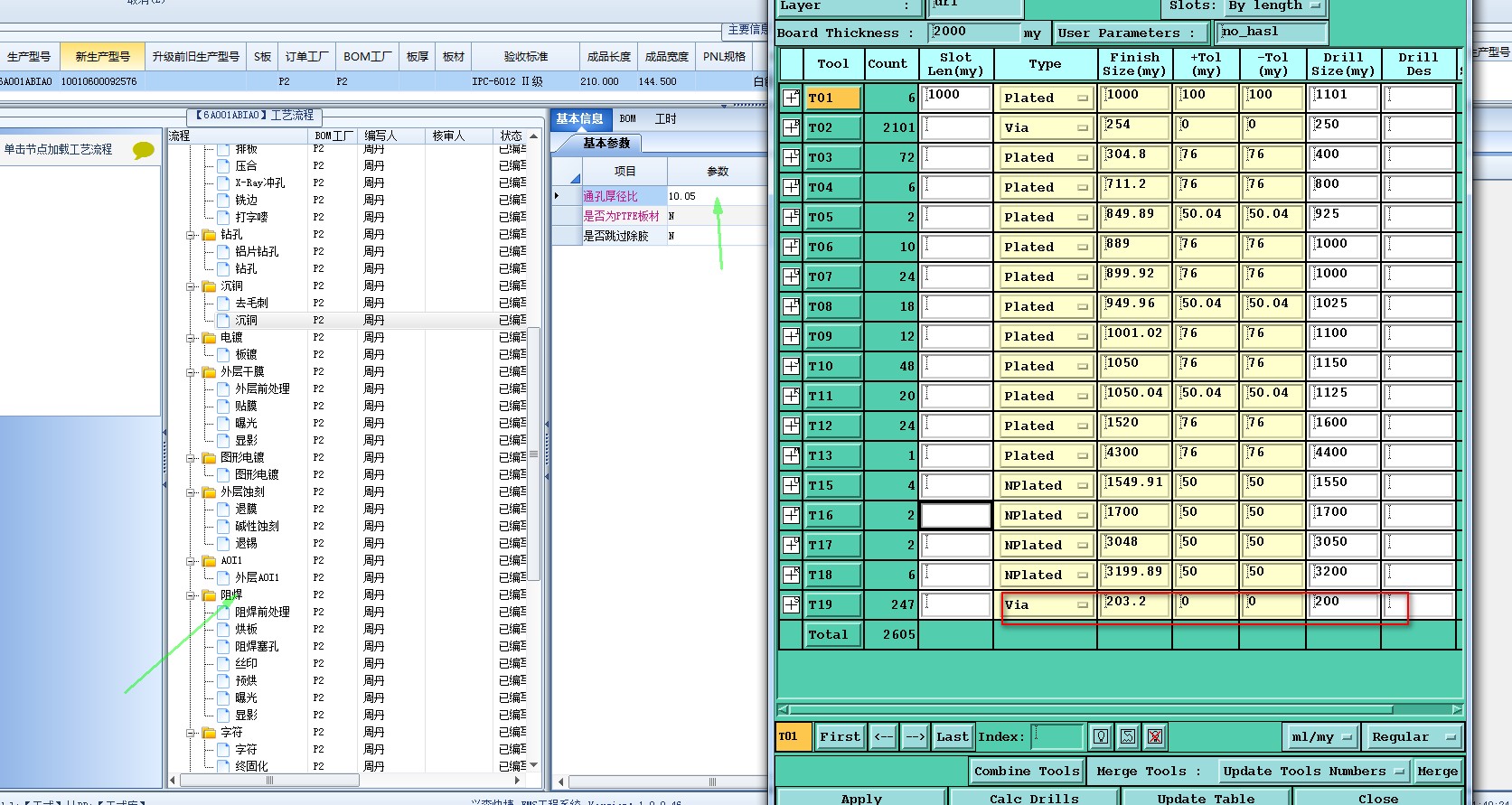Click the First navigation button
Screen dimensions: 1512x805
tap(840, 737)
